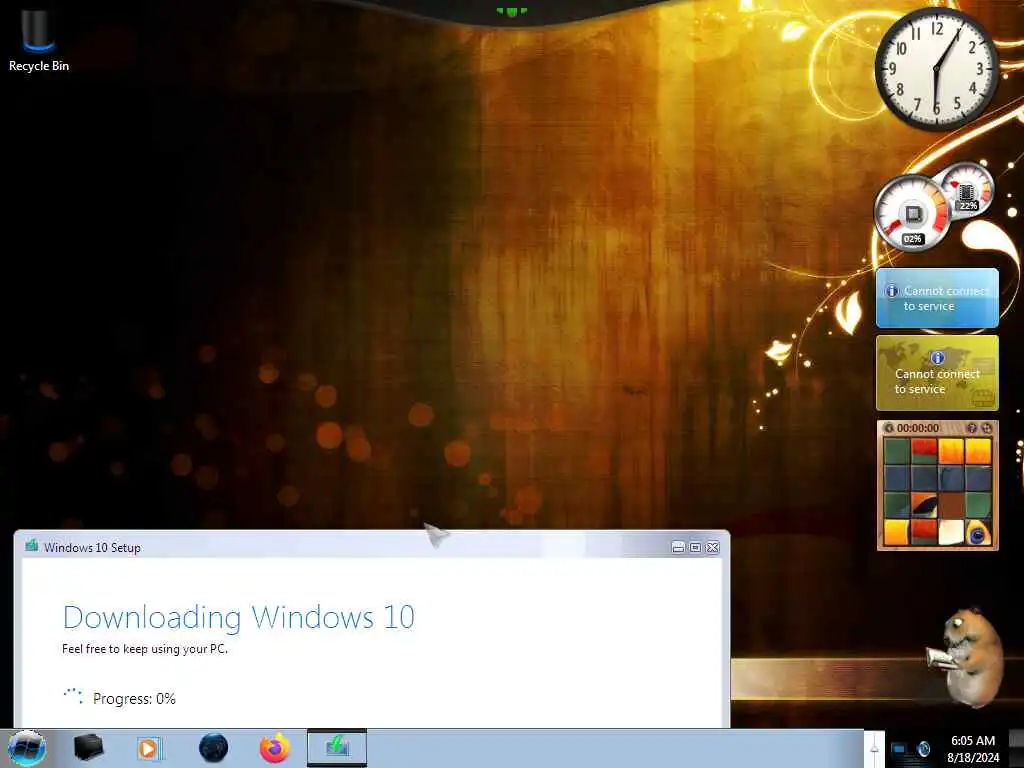Maximize the Windows 10 Setup window
The image size is (1024, 768).
click(696, 547)
